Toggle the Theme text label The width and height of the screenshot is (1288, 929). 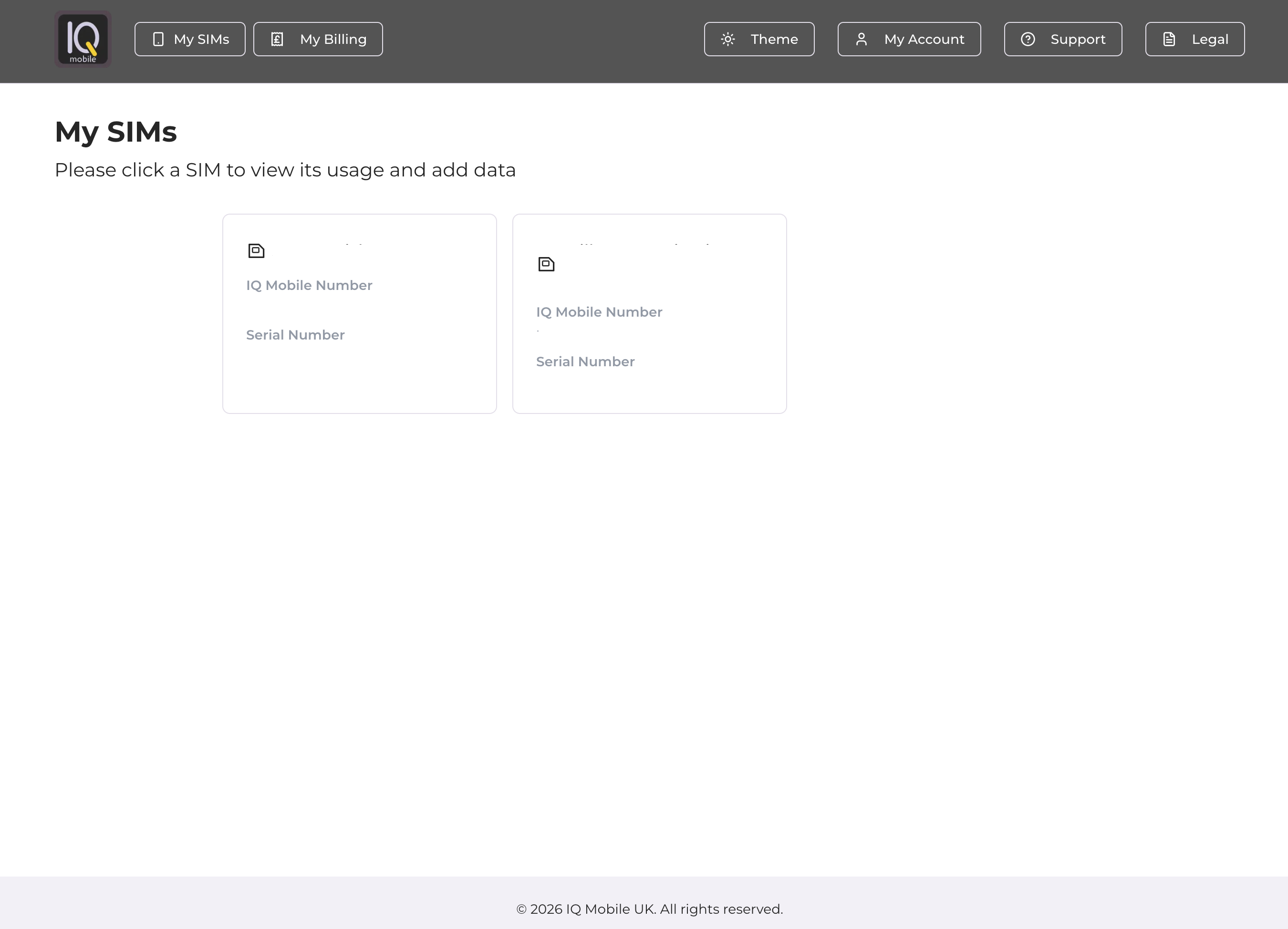[x=774, y=39]
